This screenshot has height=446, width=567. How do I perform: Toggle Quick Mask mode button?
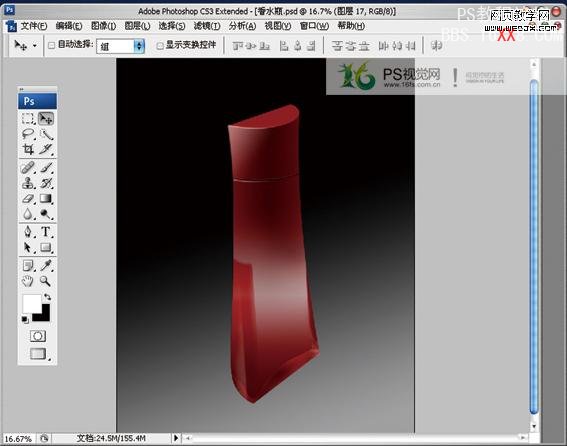pos(38,336)
